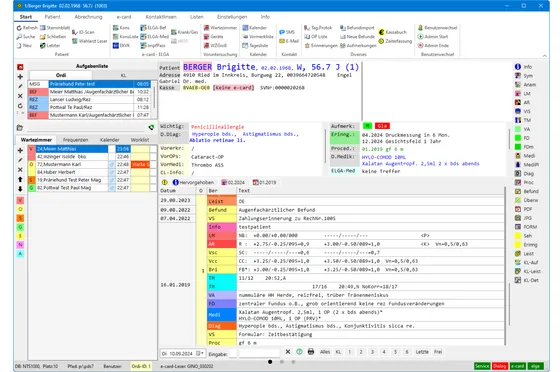The width and height of the screenshot is (560, 372).
Task: Select the pink N color filter in the left strip
Action: pos(20,245)
